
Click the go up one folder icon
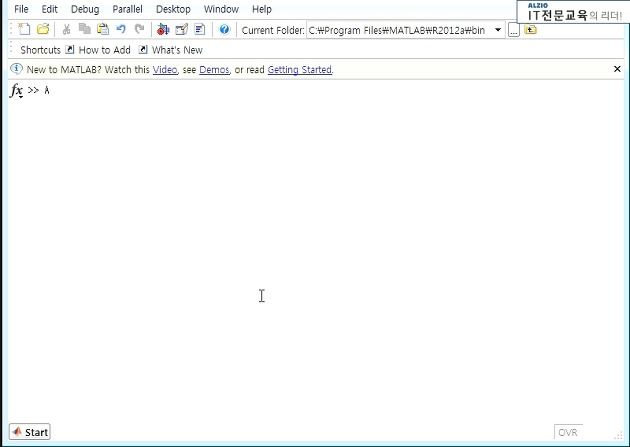pyautogui.click(x=530, y=30)
